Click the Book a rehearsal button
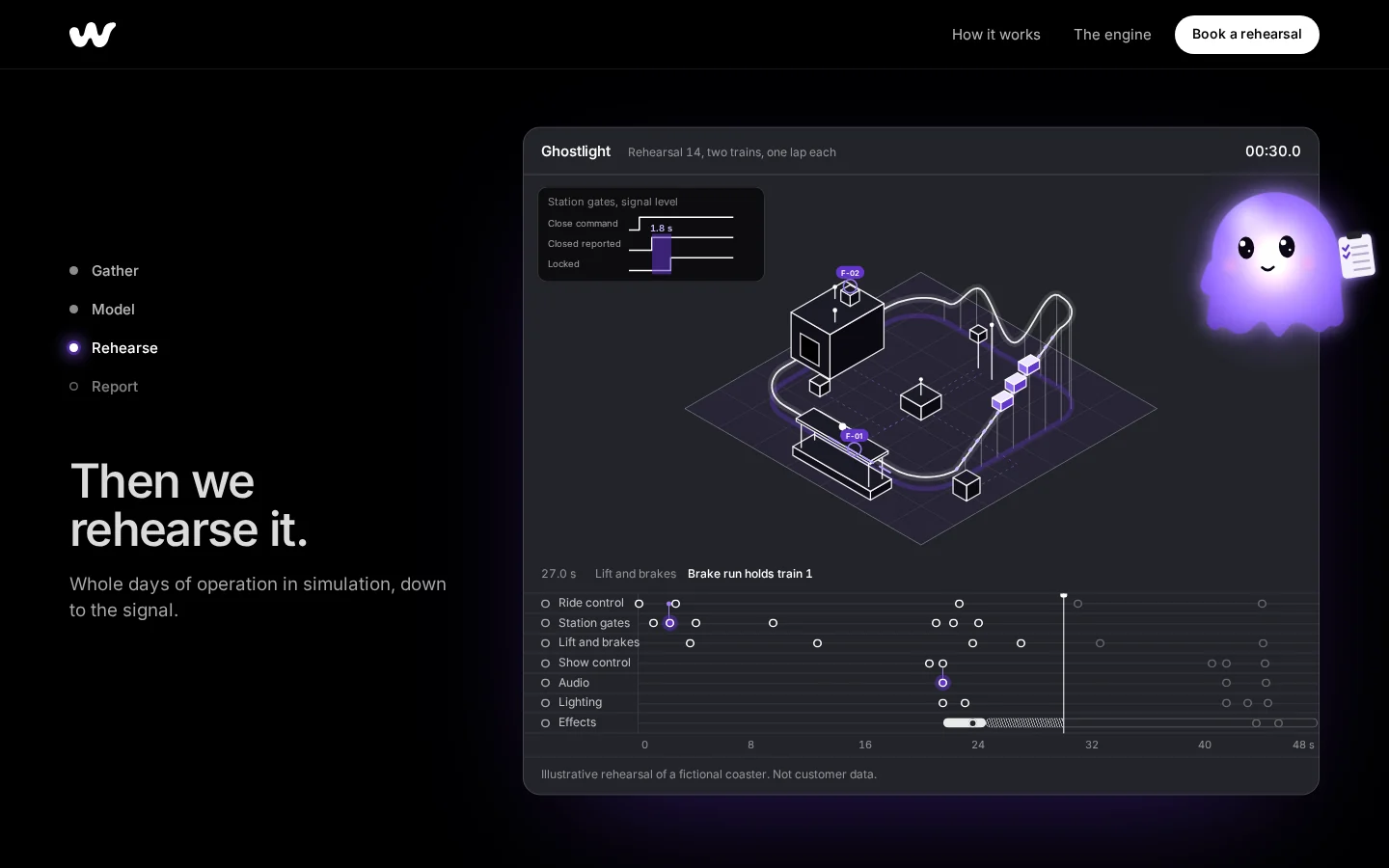Image resolution: width=1389 pixels, height=868 pixels. pyautogui.click(x=1247, y=35)
